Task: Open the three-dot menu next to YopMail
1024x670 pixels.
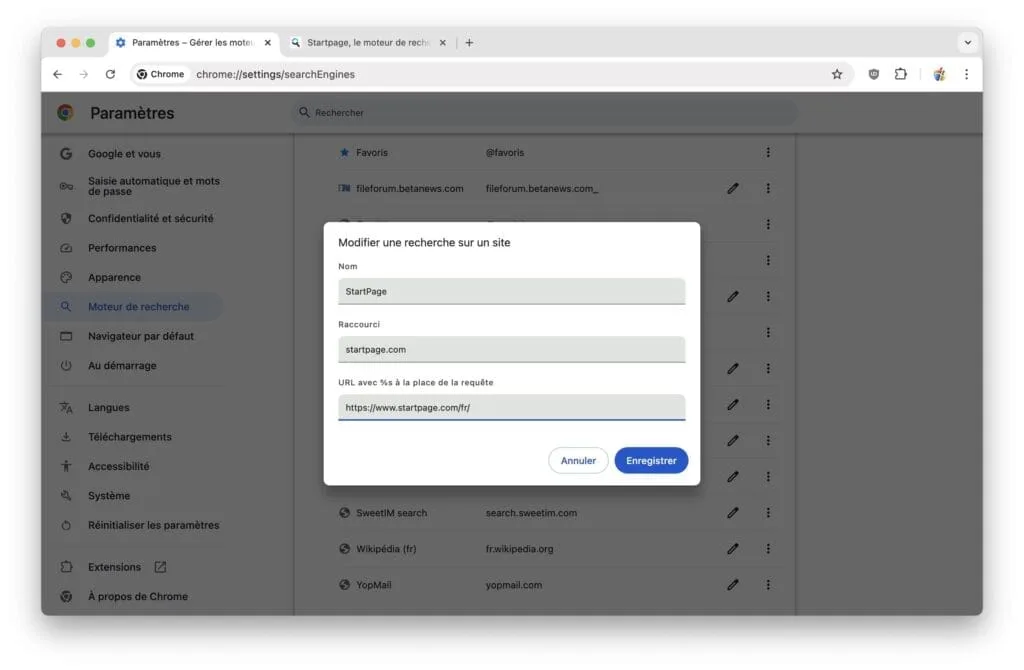Action: [768, 584]
